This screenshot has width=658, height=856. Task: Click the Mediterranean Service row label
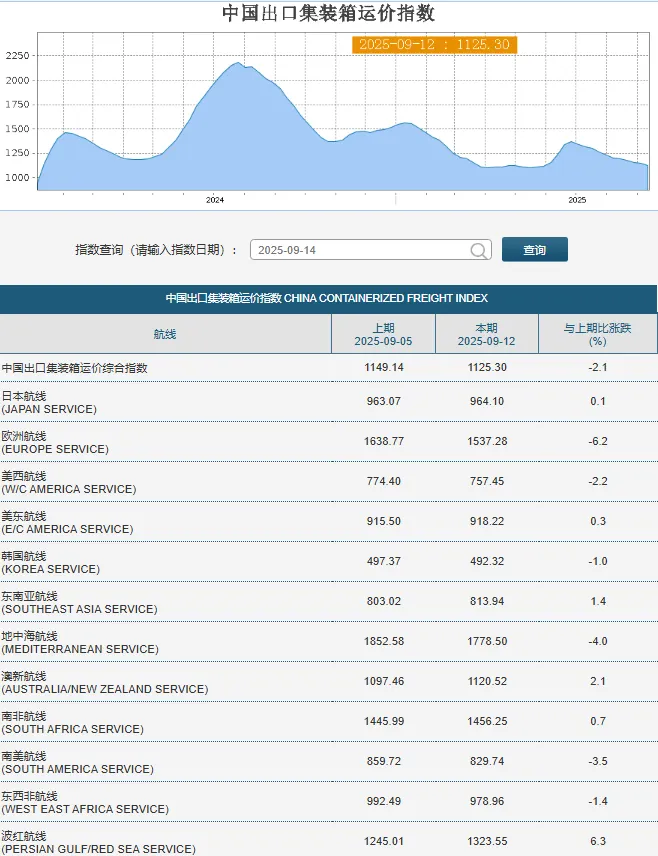[80, 643]
